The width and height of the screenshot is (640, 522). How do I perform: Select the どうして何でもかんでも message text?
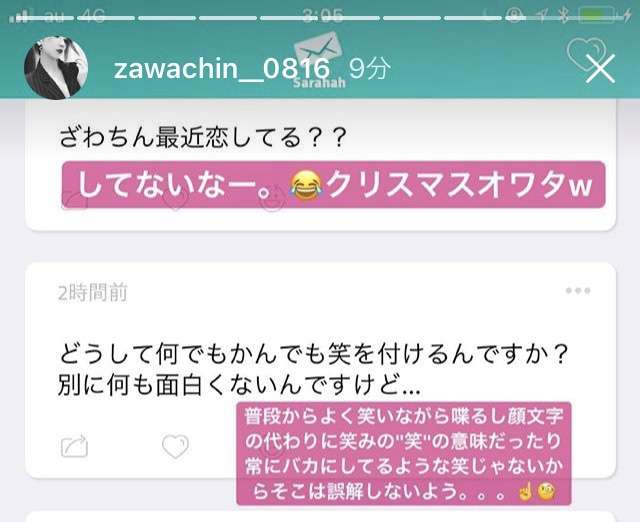(314, 369)
